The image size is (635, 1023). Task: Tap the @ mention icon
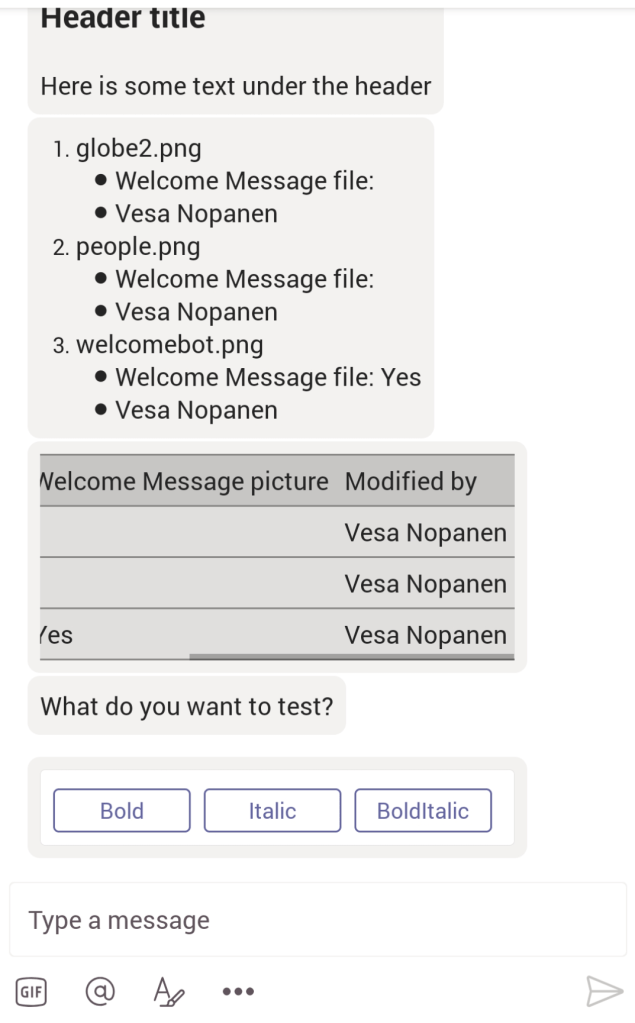tap(99, 991)
